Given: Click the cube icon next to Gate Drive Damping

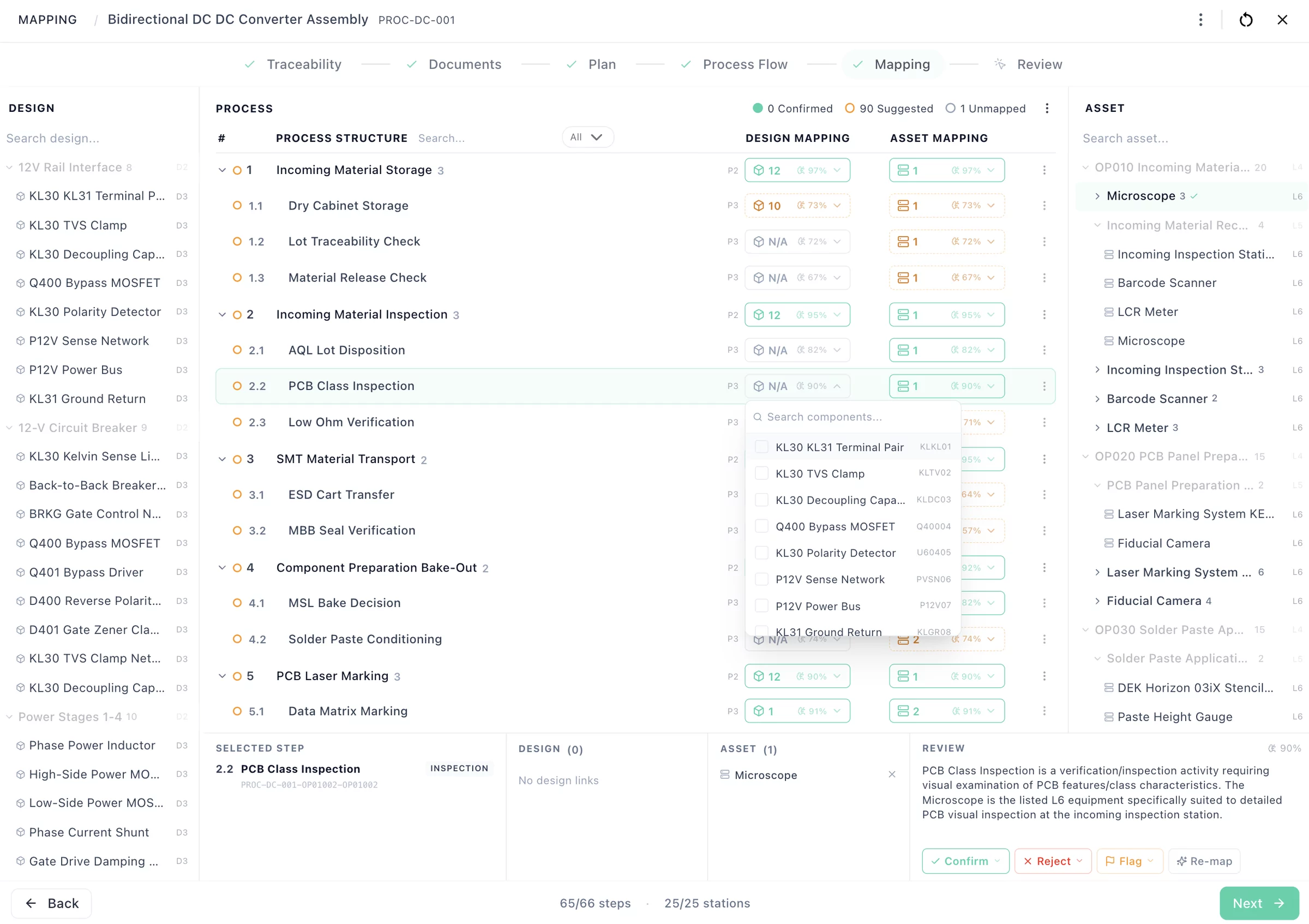Looking at the screenshot, I should click(x=21, y=861).
